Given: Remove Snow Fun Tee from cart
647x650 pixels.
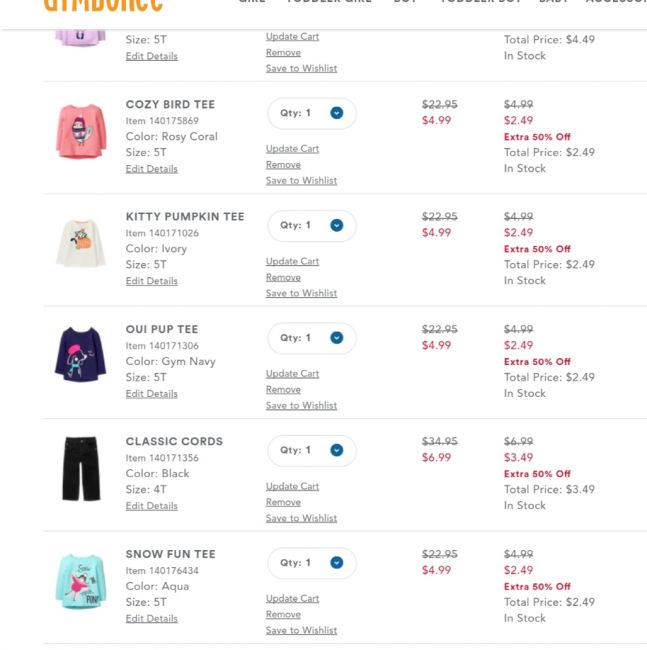Looking at the screenshot, I should tap(283, 615).
